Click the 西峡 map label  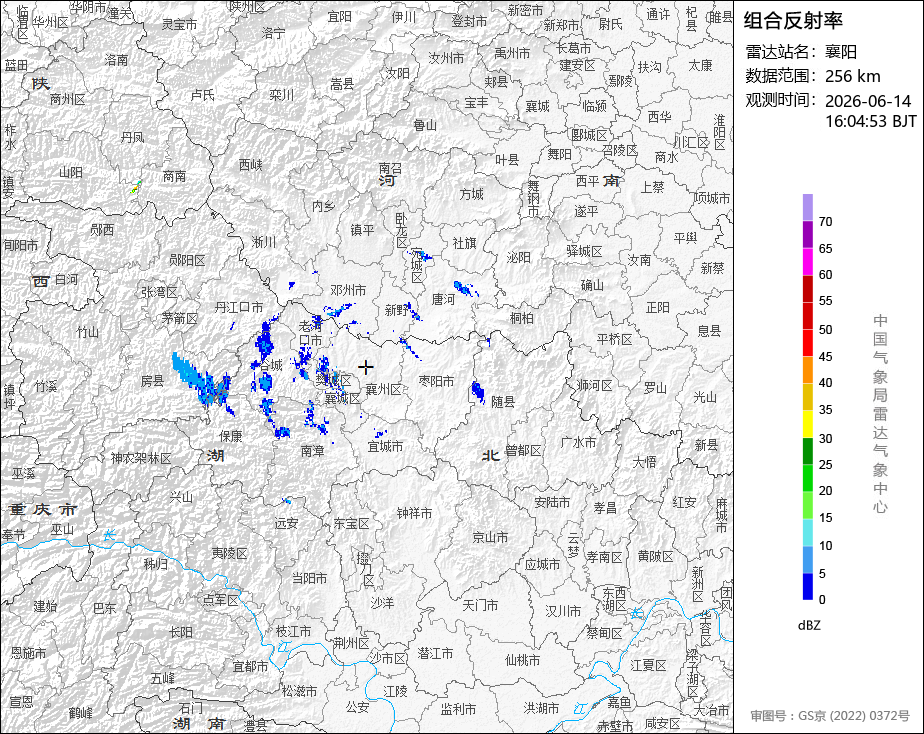250,165
